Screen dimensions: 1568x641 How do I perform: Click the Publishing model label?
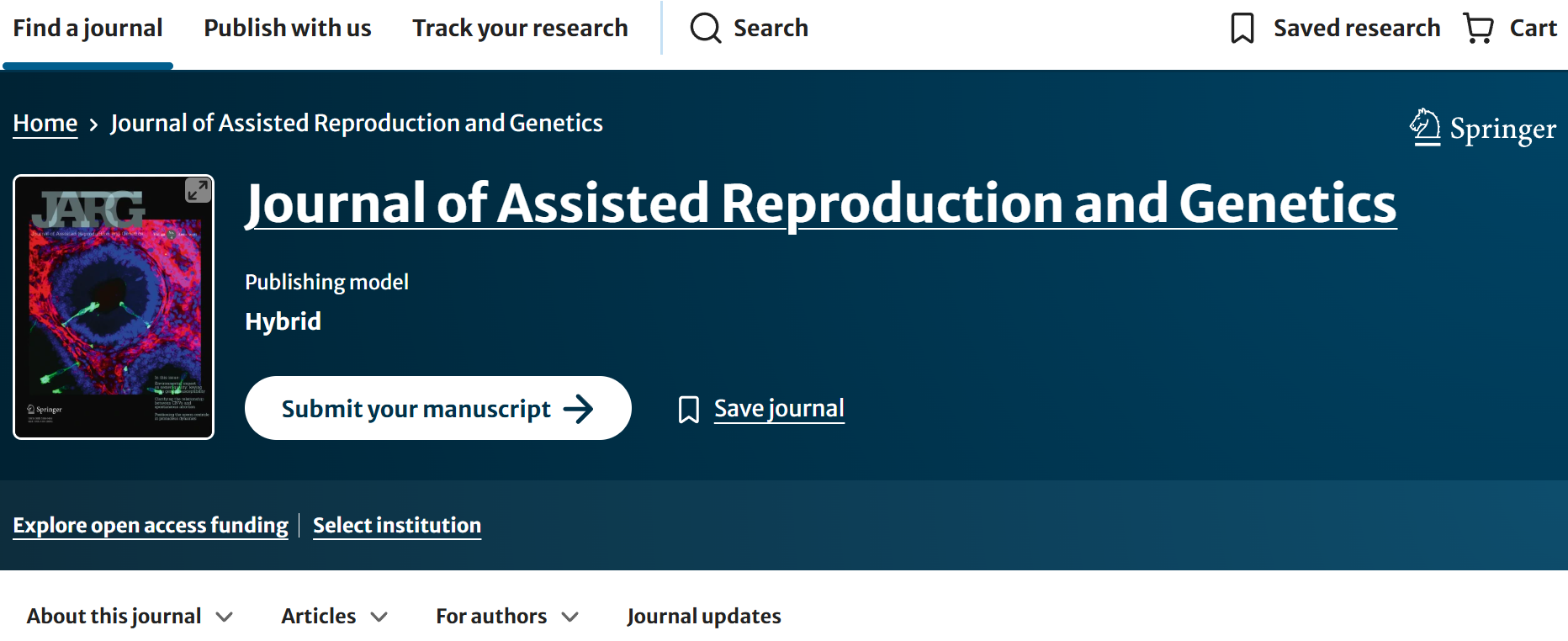pyautogui.click(x=326, y=282)
